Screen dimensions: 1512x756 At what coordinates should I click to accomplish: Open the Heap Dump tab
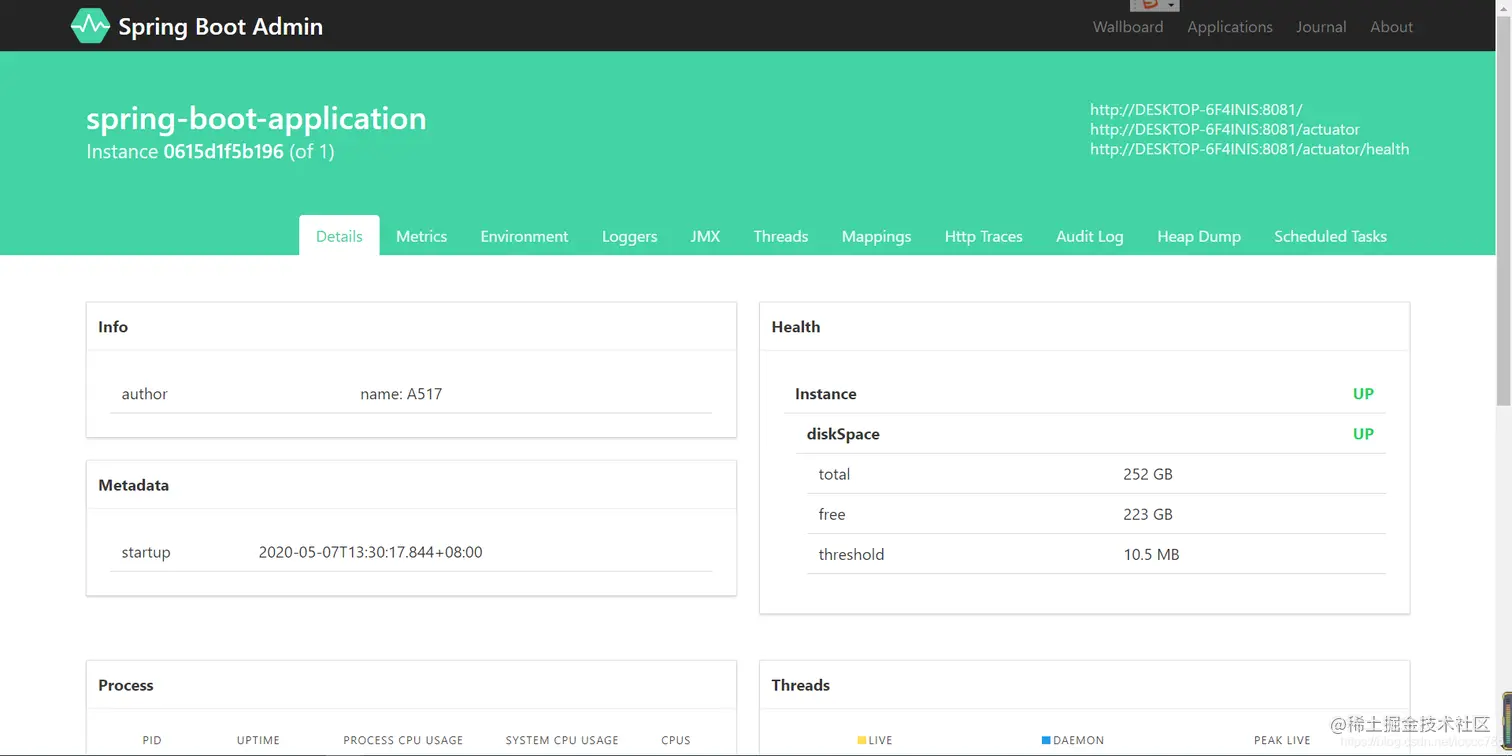[x=1198, y=236]
